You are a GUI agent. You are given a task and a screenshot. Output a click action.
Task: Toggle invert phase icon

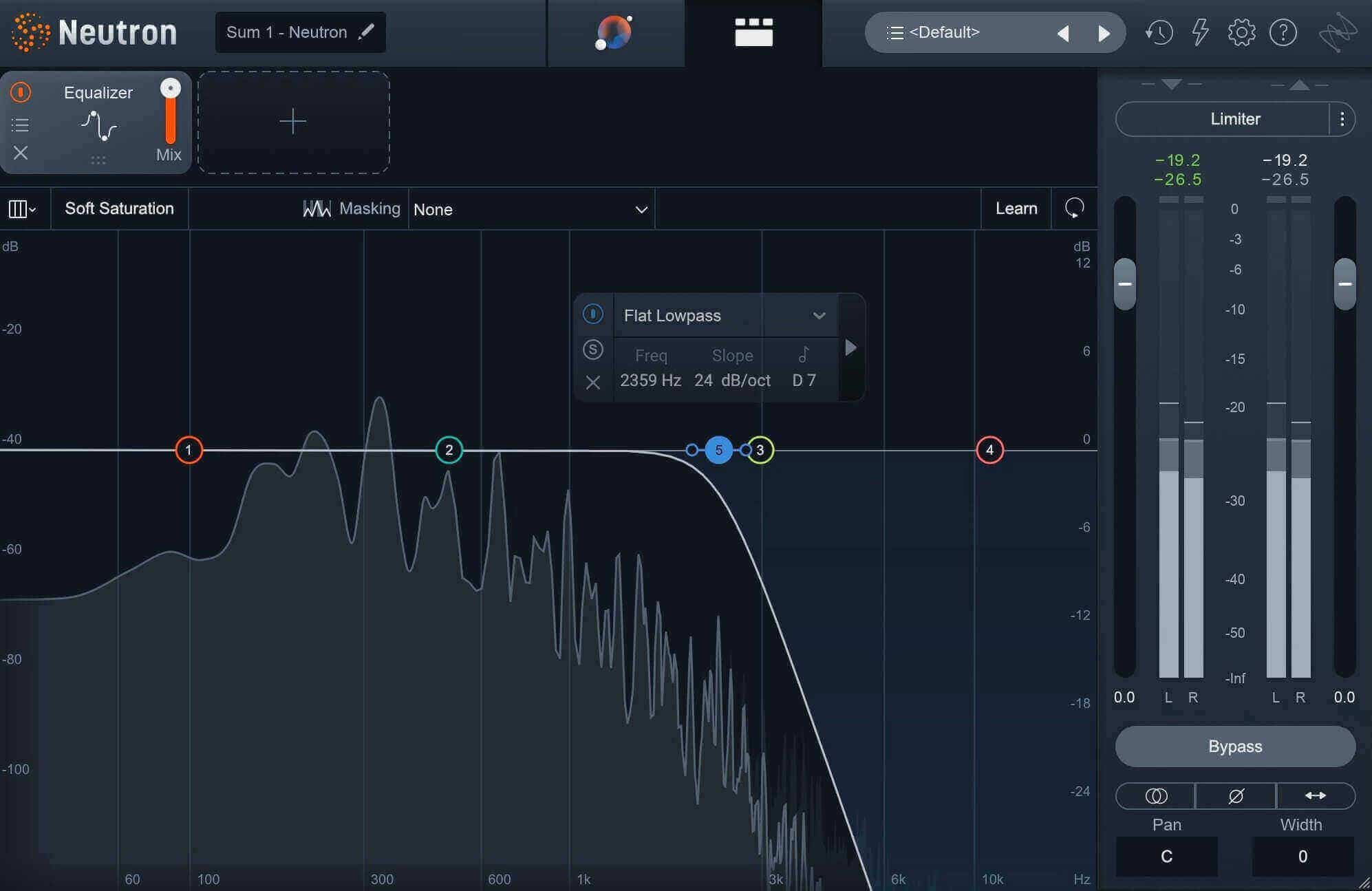click(1236, 796)
